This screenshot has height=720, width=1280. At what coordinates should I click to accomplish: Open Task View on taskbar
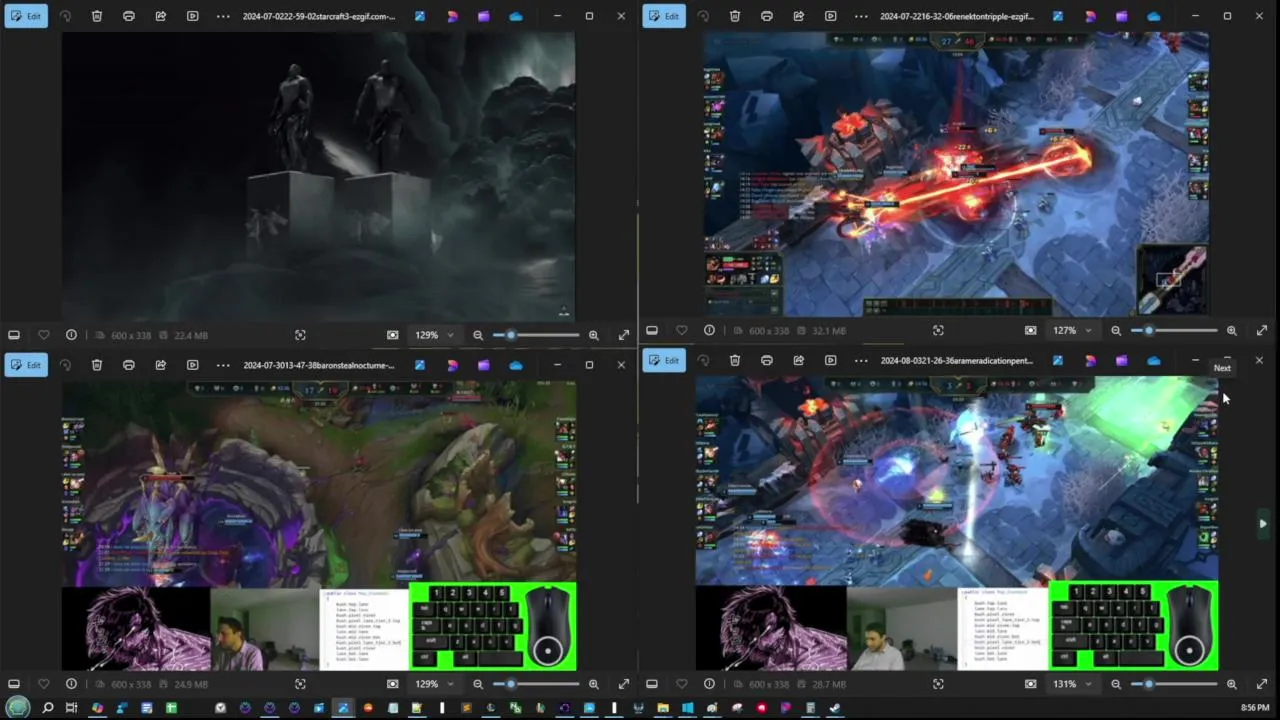(x=71, y=708)
